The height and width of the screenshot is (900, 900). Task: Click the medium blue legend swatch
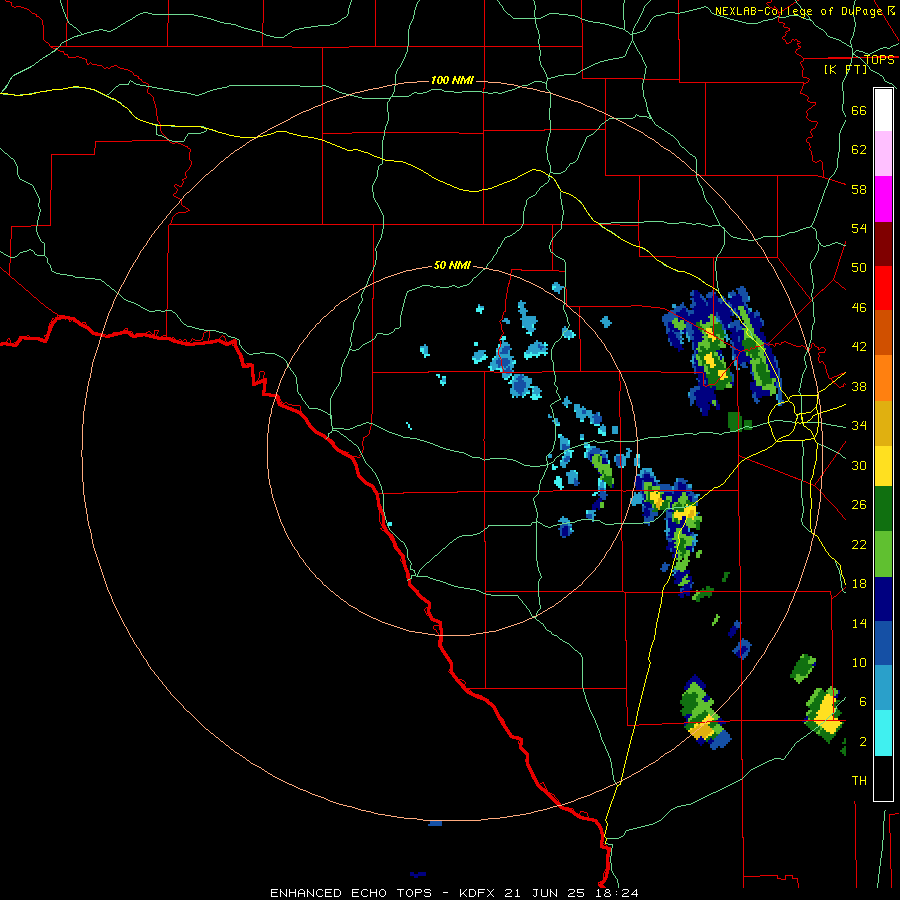tap(883, 643)
